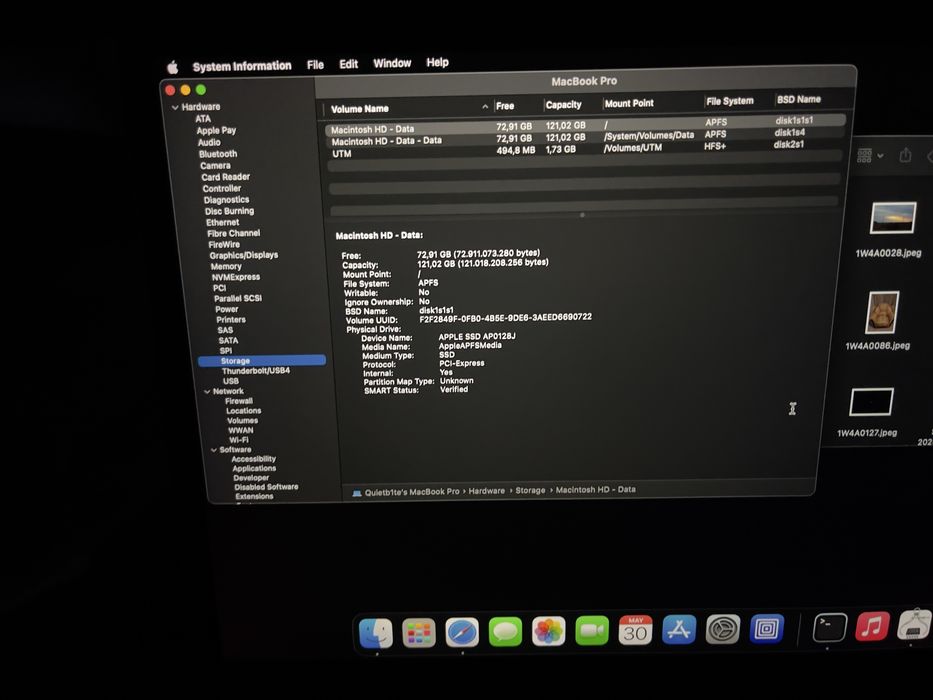
Task: Click group-by grid icon in Finder toolbar
Action: (865, 156)
